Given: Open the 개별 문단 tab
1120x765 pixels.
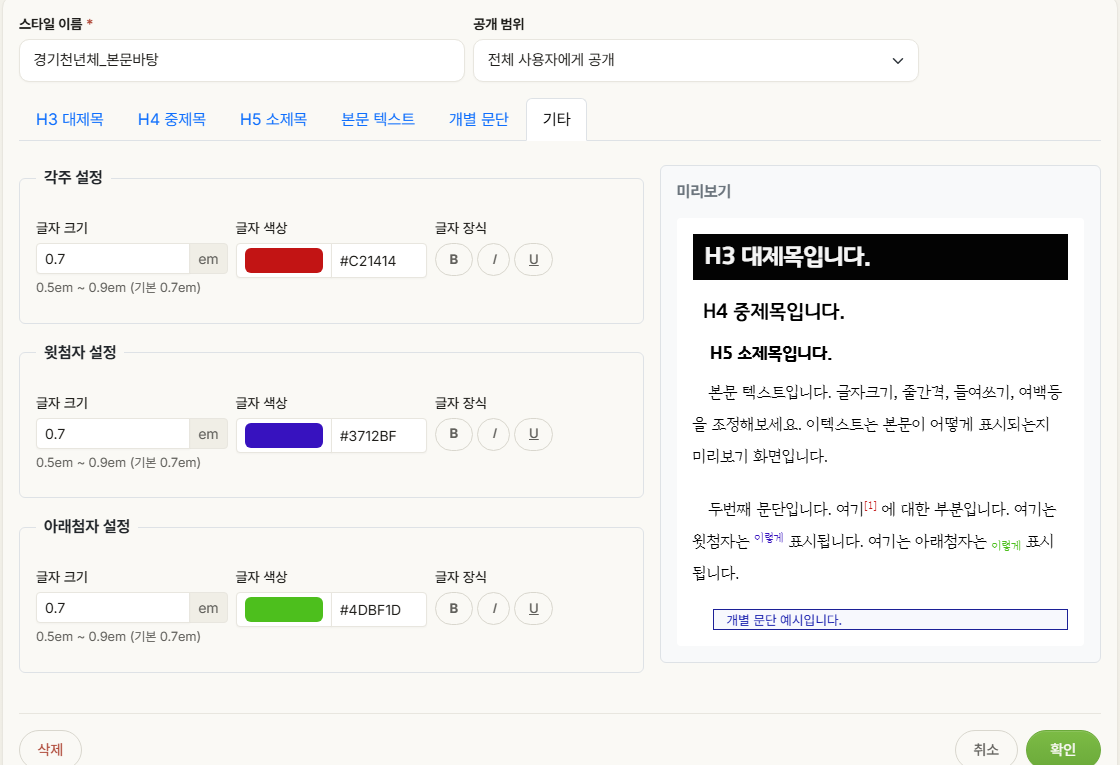Looking at the screenshot, I should pos(479,119).
